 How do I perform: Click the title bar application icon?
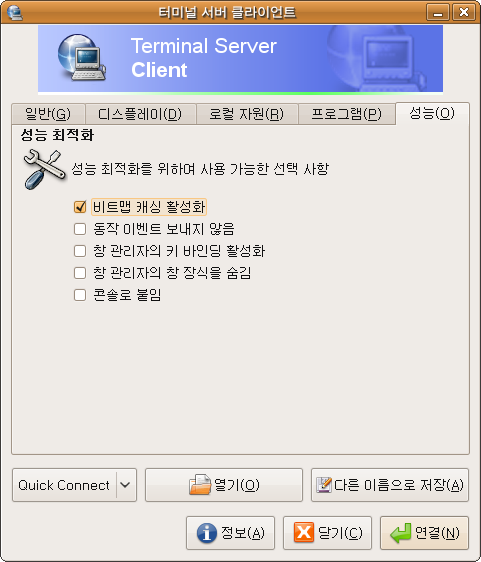pos(14,13)
